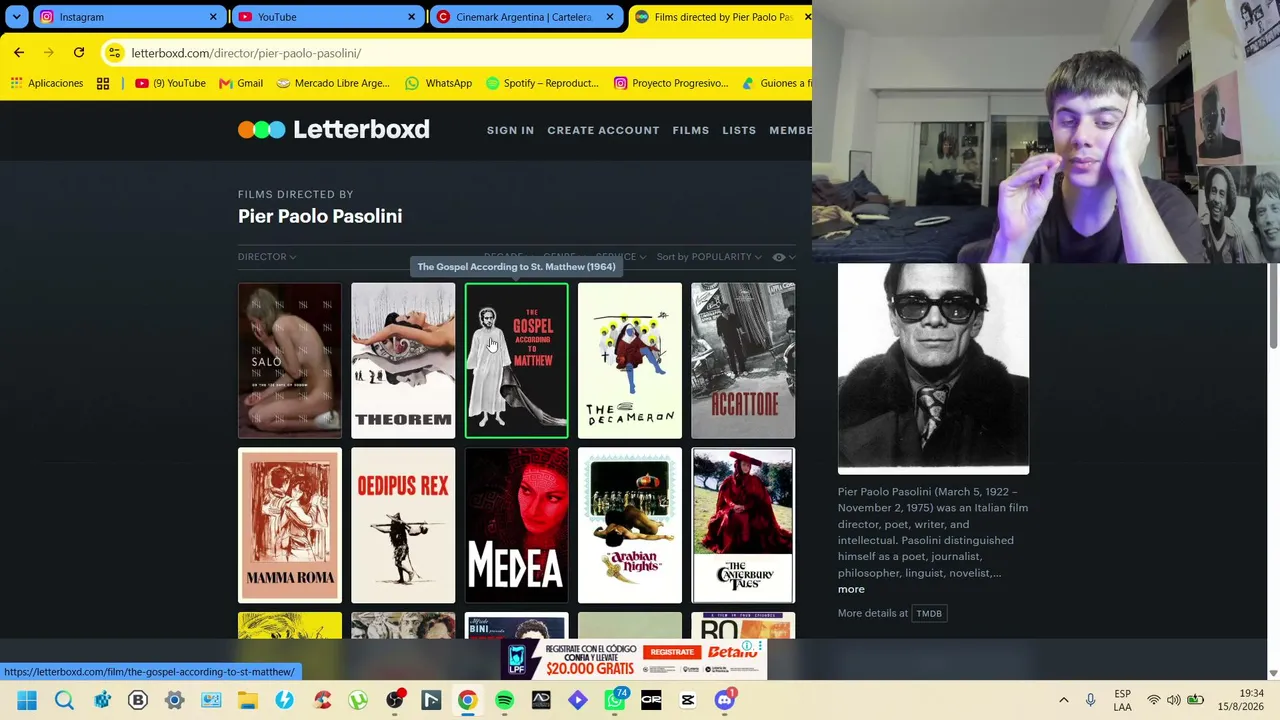Open Google Chrome taskbar icon
1280x720 pixels.
pos(467,700)
